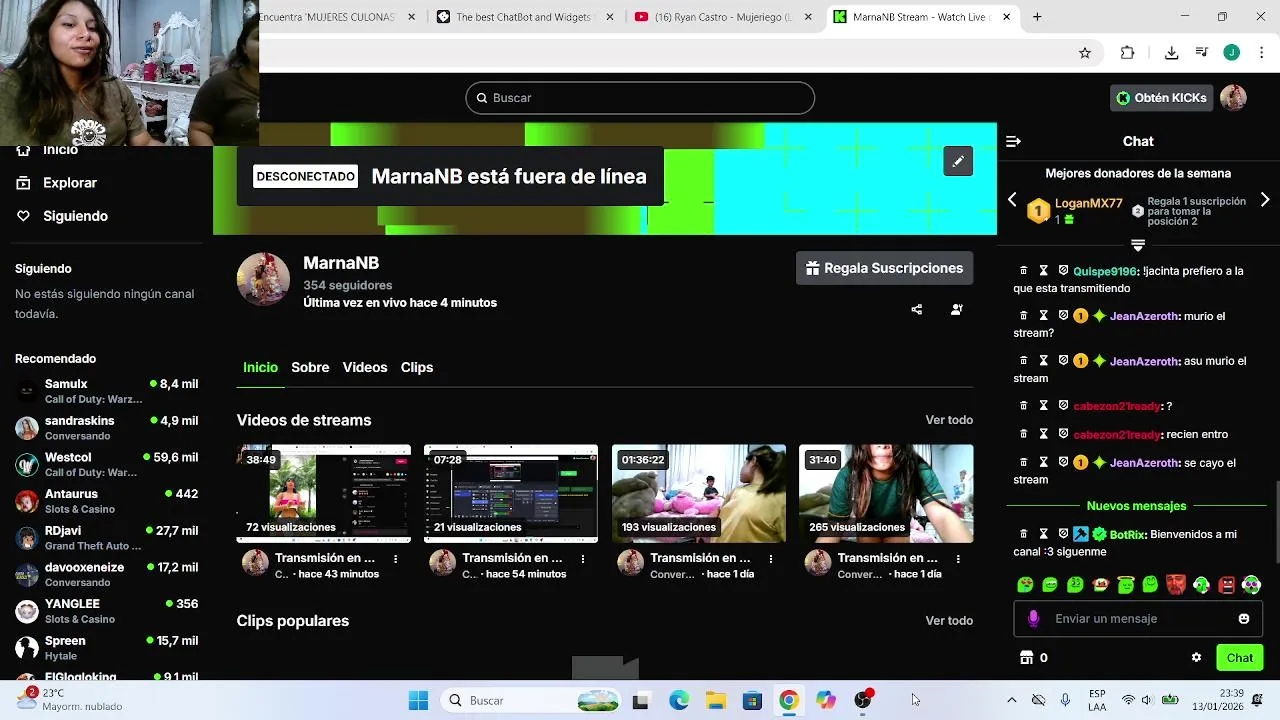Open Chrome media controls icon
The image size is (1280, 720).
pos(1202,53)
